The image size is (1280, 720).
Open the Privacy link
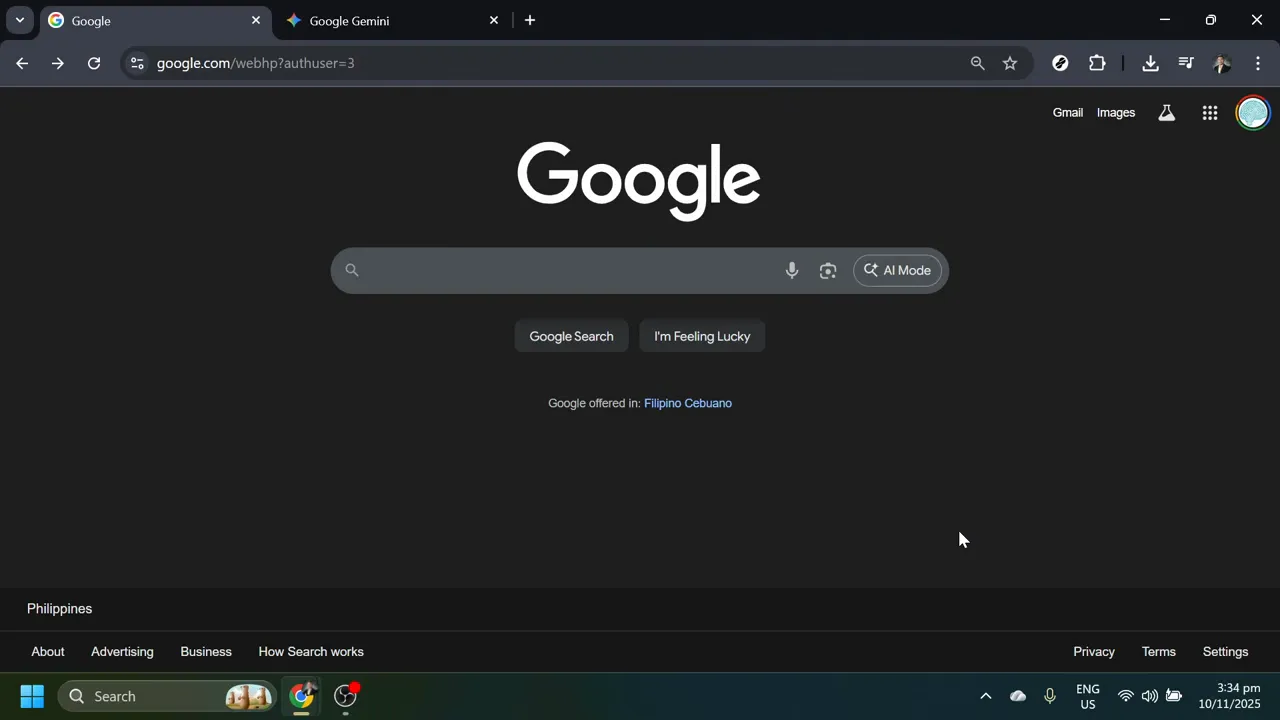1094,651
